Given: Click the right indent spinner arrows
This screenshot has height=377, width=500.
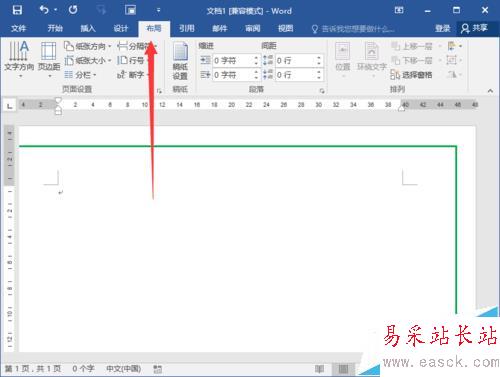Looking at the screenshot, I should [256, 75].
